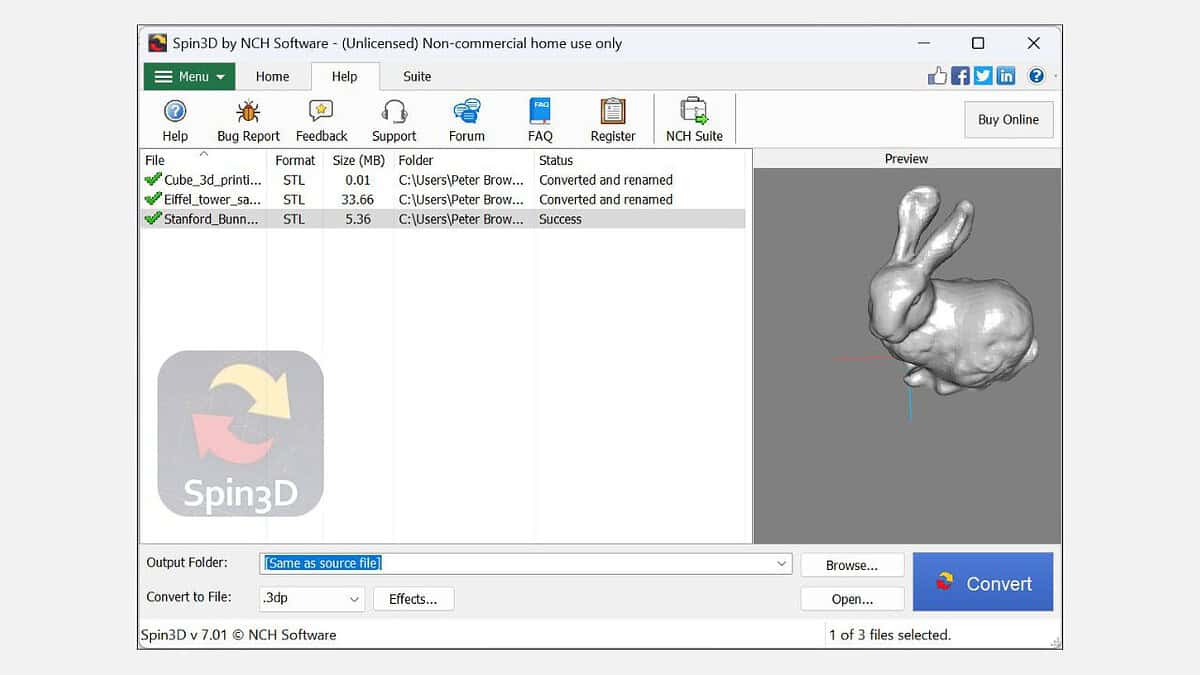Image resolution: width=1200 pixels, height=675 pixels.
Task: Click green checkmark beside Stanford_Bunn file
Action: point(153,219)
